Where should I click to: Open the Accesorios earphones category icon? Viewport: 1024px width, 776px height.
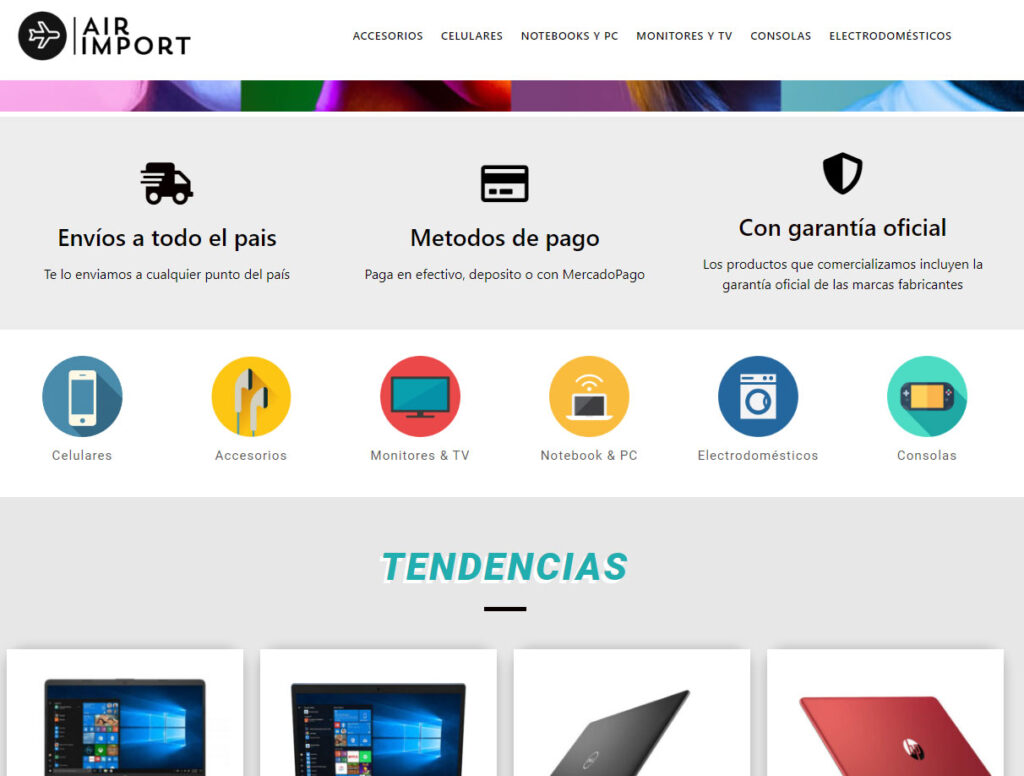click(x=251, y=396)
